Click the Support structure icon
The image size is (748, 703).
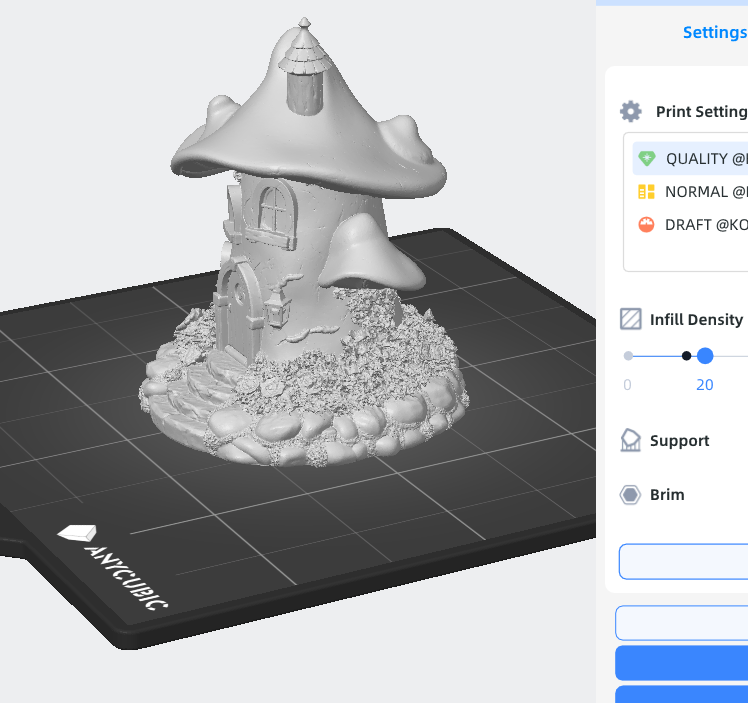630,441
